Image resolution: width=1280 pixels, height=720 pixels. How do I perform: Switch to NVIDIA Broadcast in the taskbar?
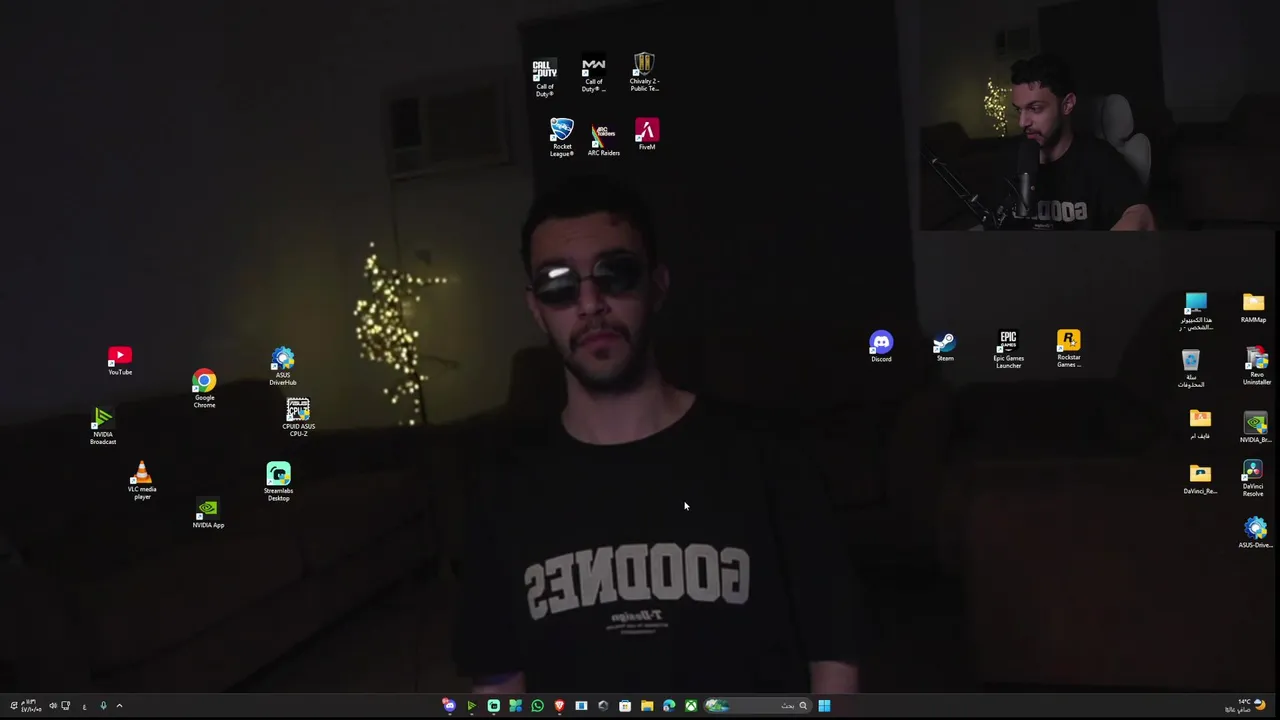471,706
